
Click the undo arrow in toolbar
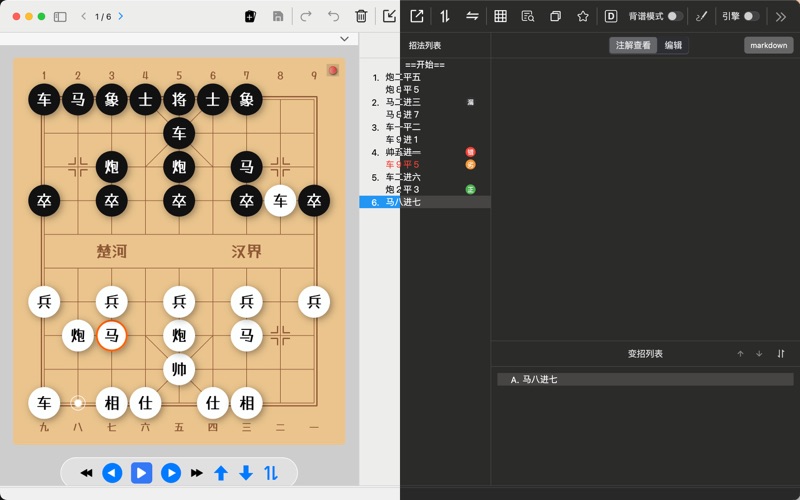pyautogui.click(x=333, y=16)
